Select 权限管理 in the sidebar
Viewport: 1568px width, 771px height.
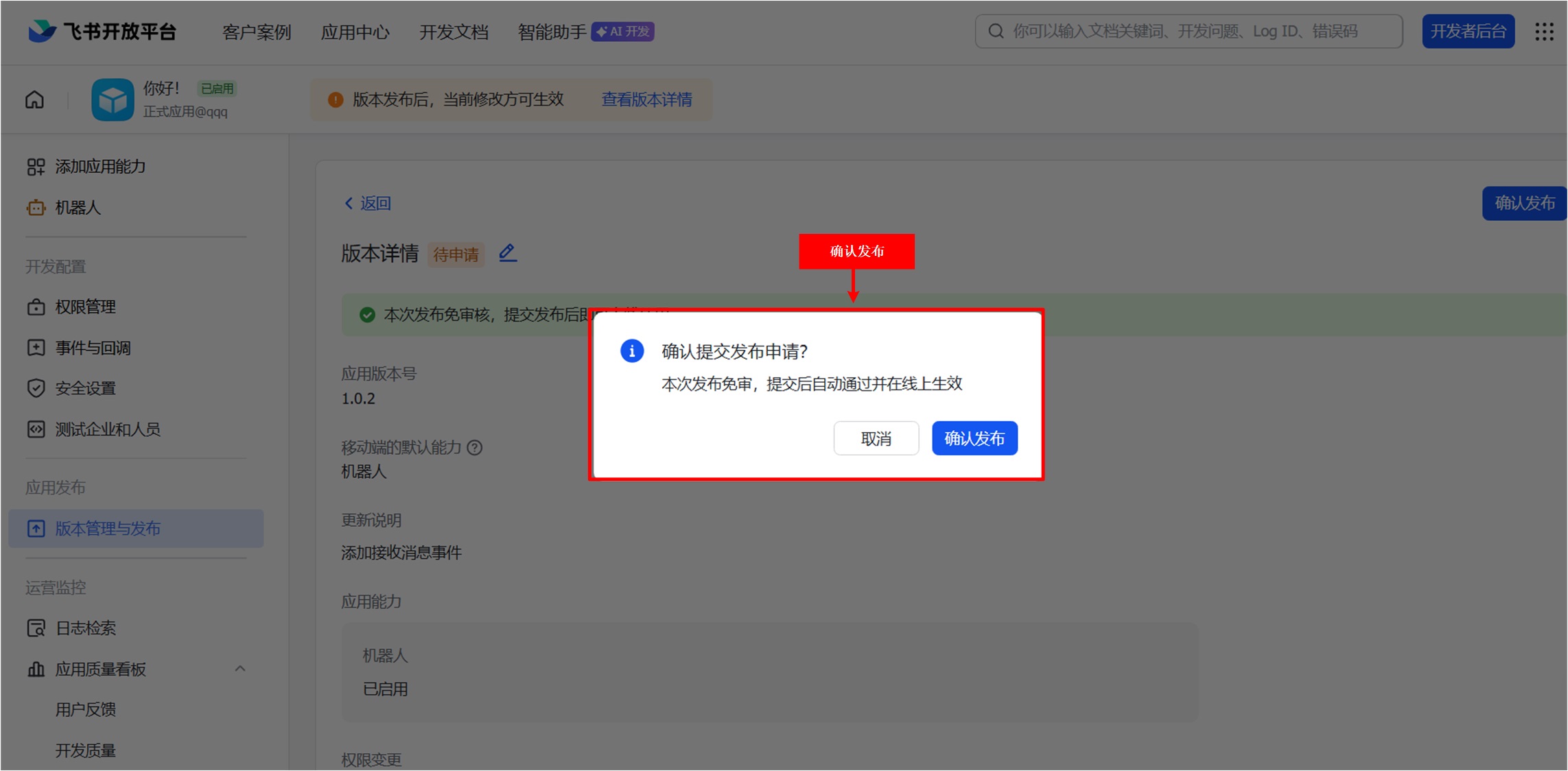pos(85,307)
